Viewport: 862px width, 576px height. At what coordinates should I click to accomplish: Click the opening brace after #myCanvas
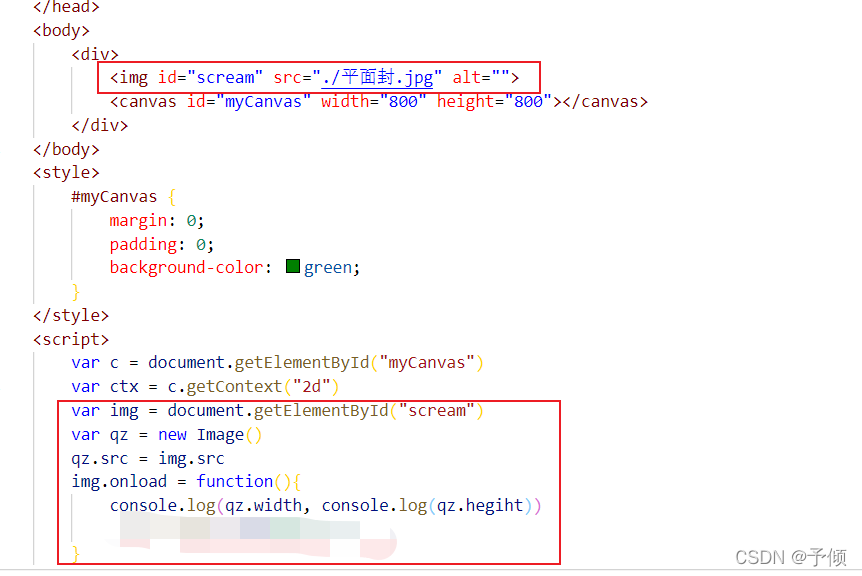point(172,197)
